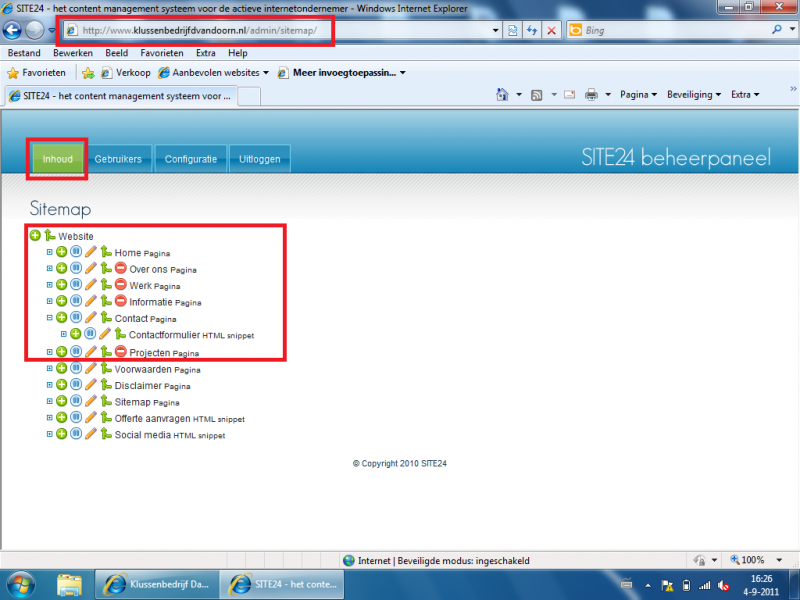Image resolution: width=800 pixels, height=600 pixels.
Task: Click the red delete icon for Projecten
Action: (x=120, y=352)
